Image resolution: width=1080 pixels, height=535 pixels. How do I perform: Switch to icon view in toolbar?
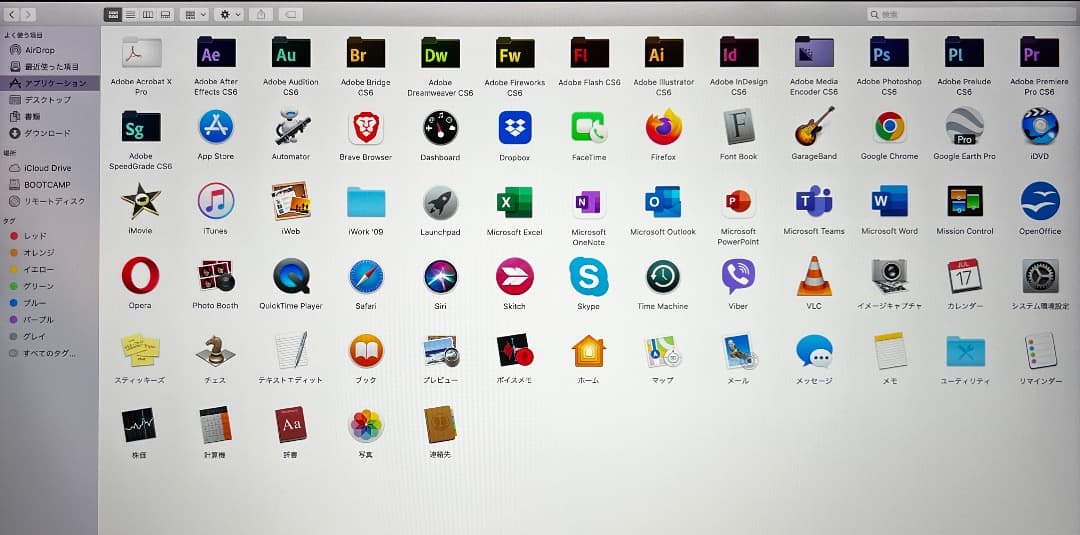click(x=113, y=14)
